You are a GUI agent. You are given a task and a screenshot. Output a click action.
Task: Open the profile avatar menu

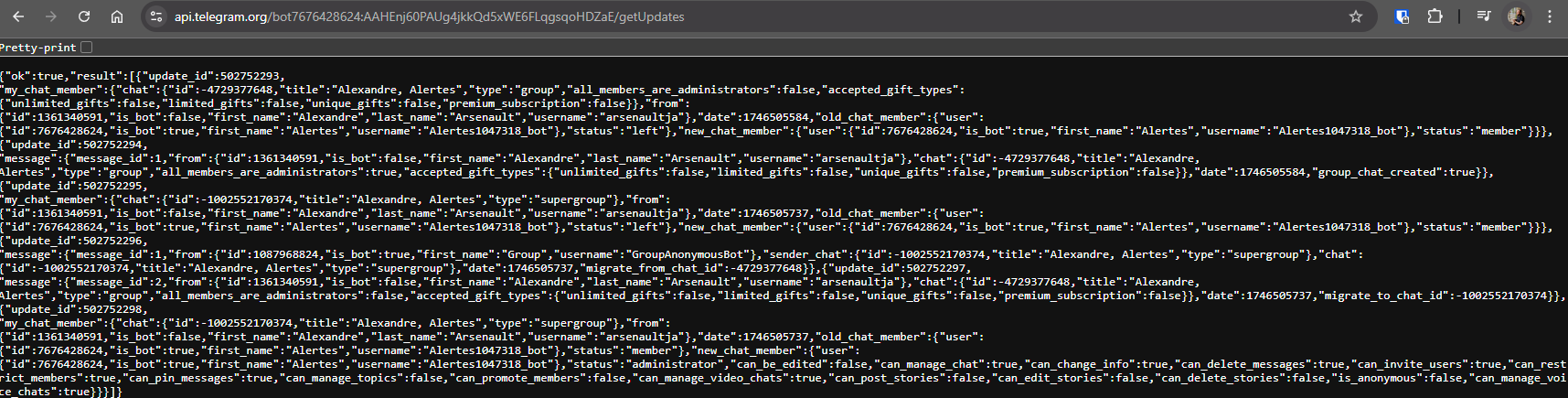tap(1517, 16)
